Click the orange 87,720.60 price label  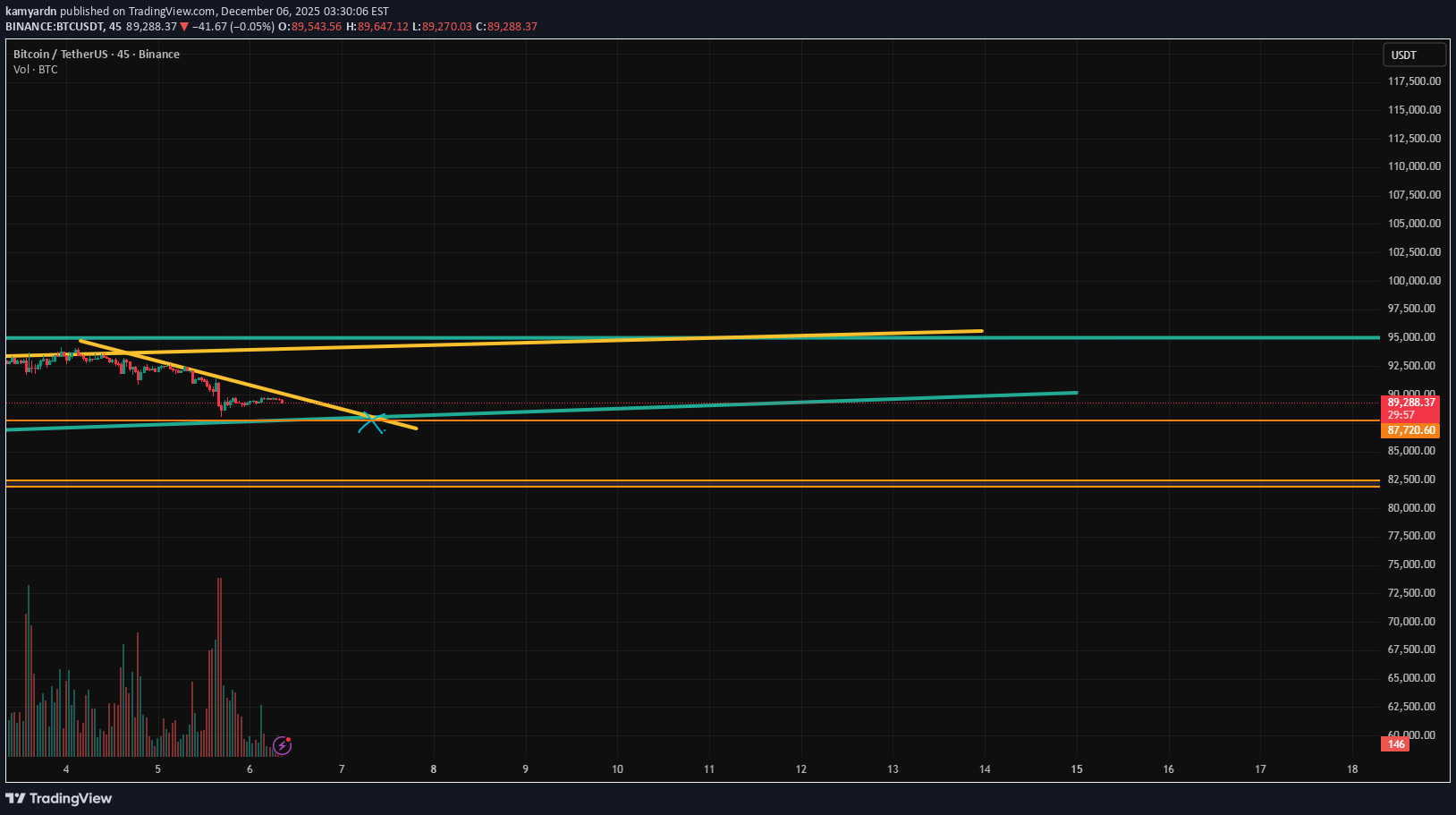[1410, 430]
